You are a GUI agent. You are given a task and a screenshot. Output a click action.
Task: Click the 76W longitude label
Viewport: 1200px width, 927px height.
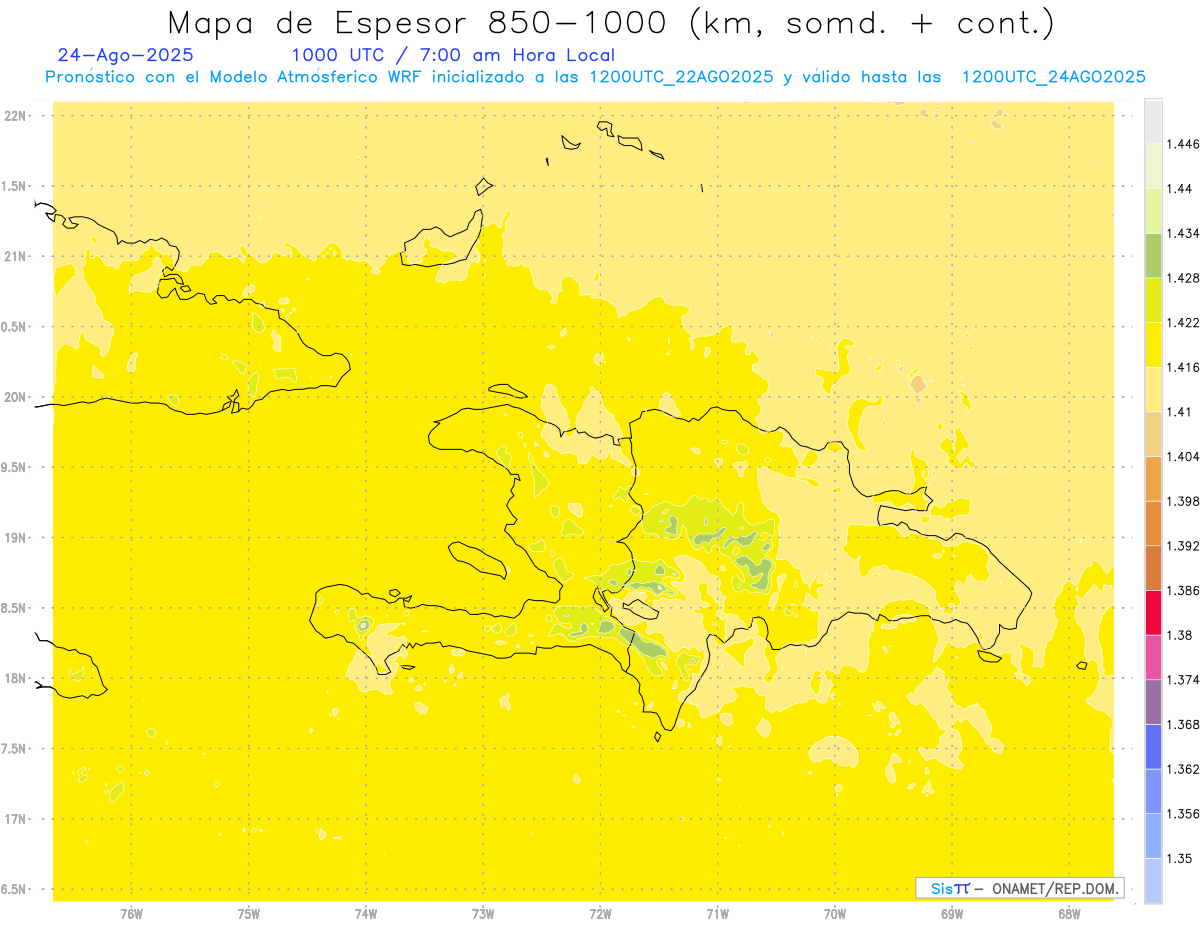click(x=131, y=913)
